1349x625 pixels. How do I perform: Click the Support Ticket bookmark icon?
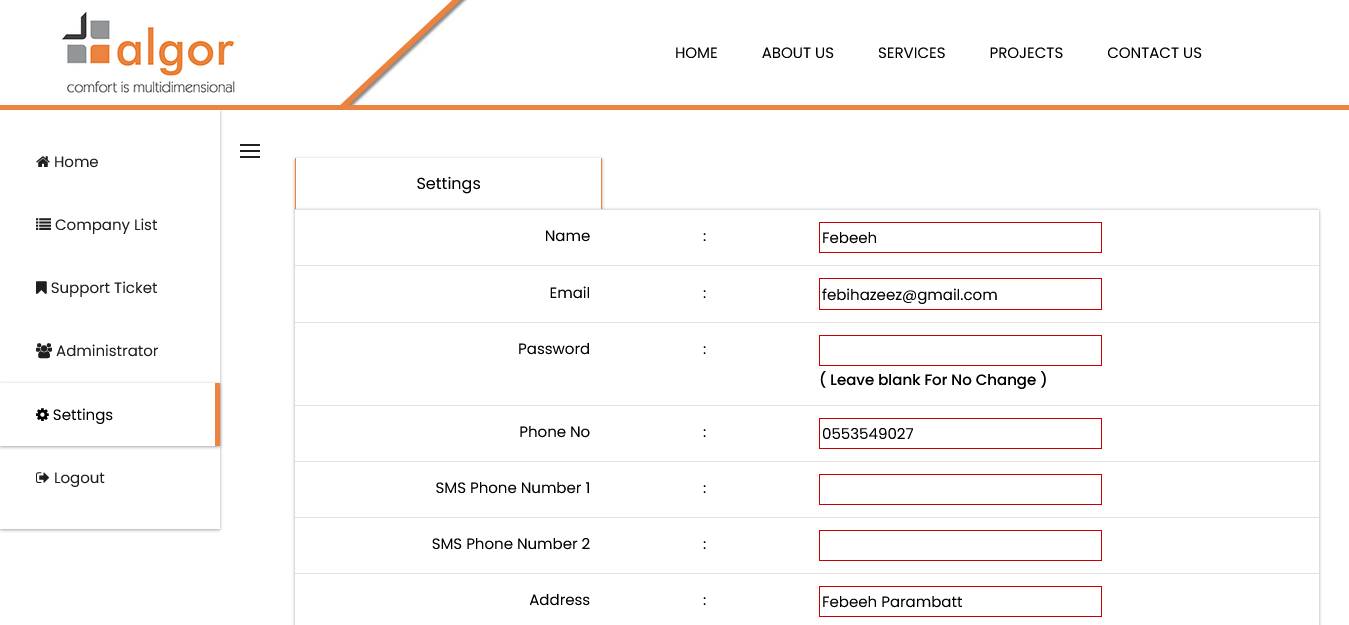point(41,288)
